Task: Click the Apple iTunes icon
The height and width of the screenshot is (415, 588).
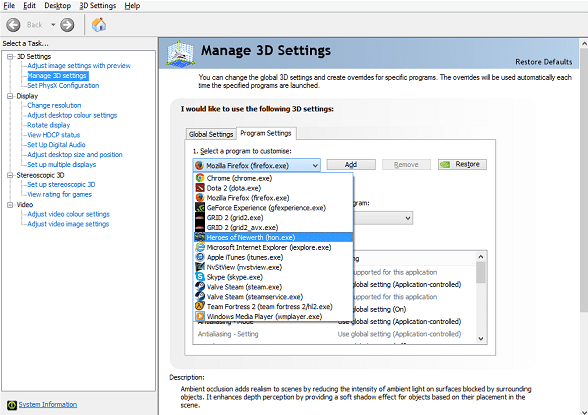Action: [200, 257]
